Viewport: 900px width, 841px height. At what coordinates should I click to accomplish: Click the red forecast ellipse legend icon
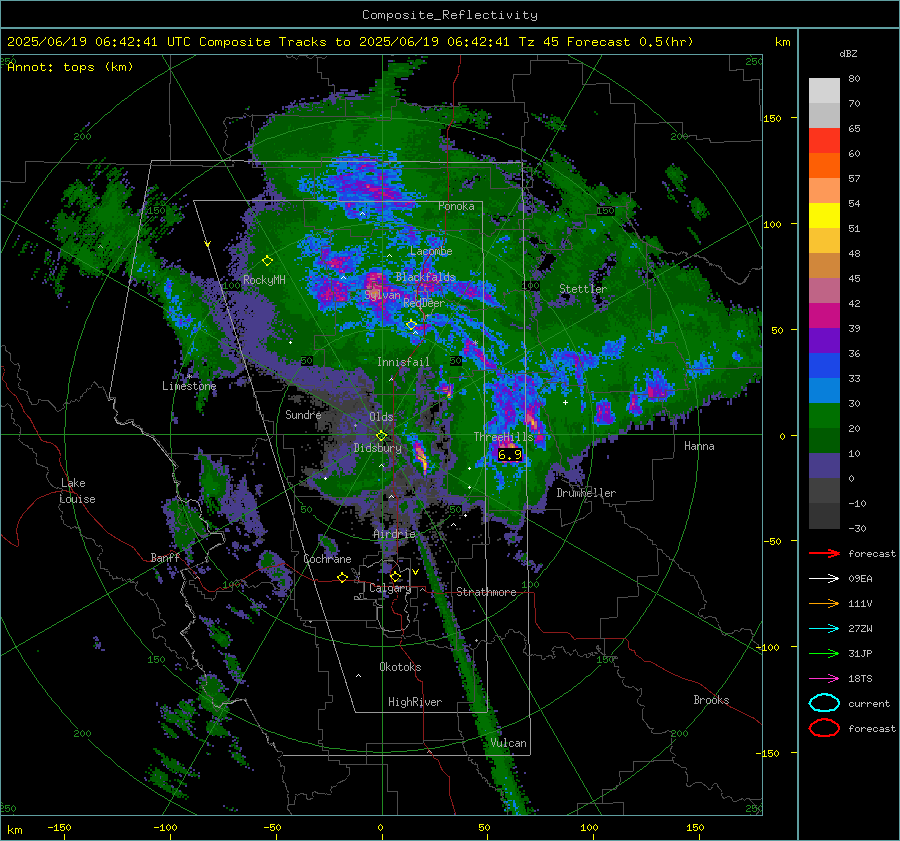(824, 728)
